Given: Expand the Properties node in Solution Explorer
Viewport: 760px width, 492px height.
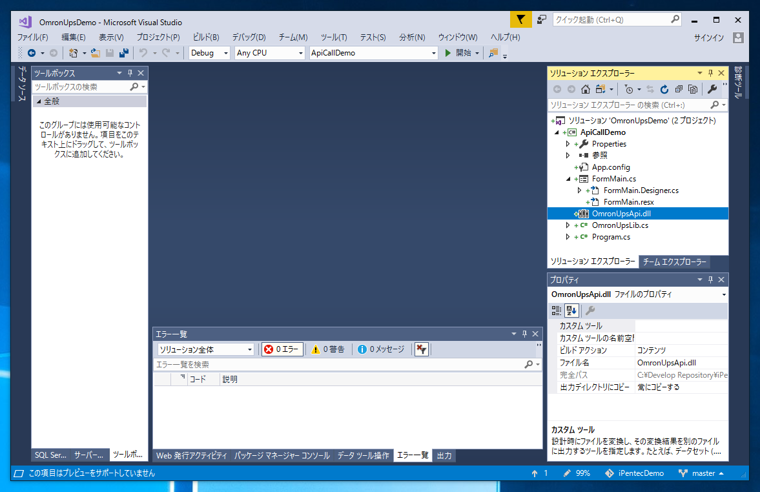Looking at the screenshot, I should coord(568,144).
